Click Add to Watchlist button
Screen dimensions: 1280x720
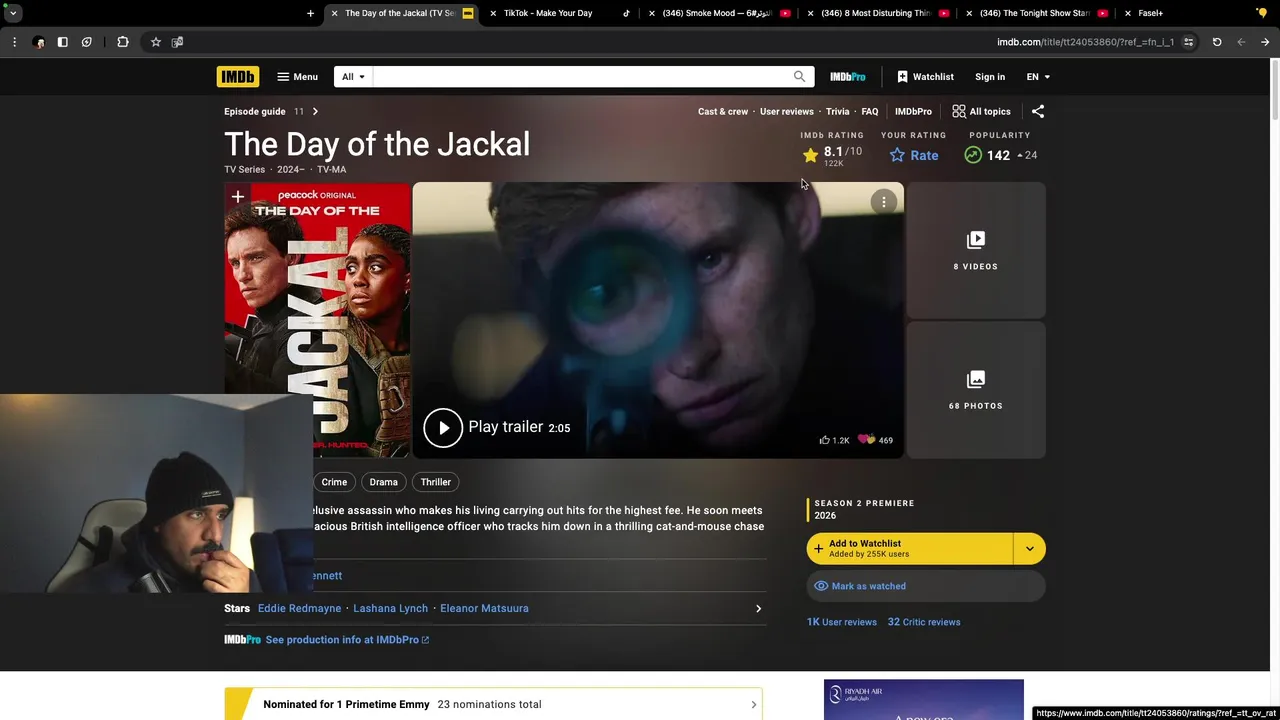[910, 548]
